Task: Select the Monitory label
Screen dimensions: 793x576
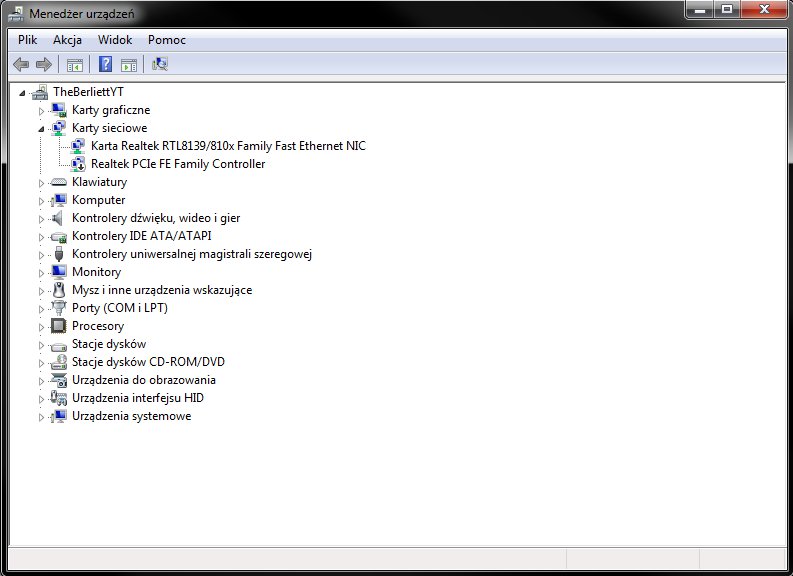Action: [x=96, y=272]
